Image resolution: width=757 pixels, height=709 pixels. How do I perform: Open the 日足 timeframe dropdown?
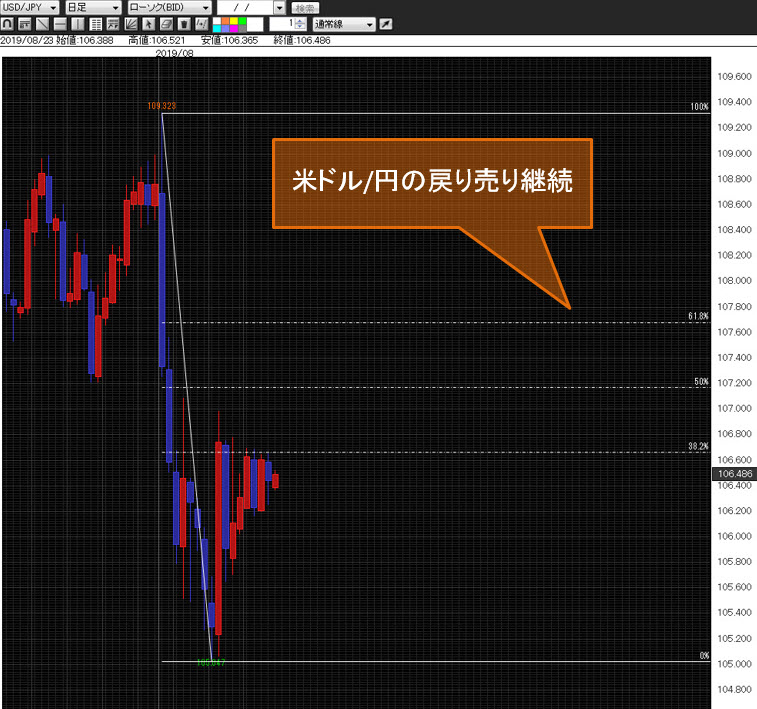coord(93,8)
